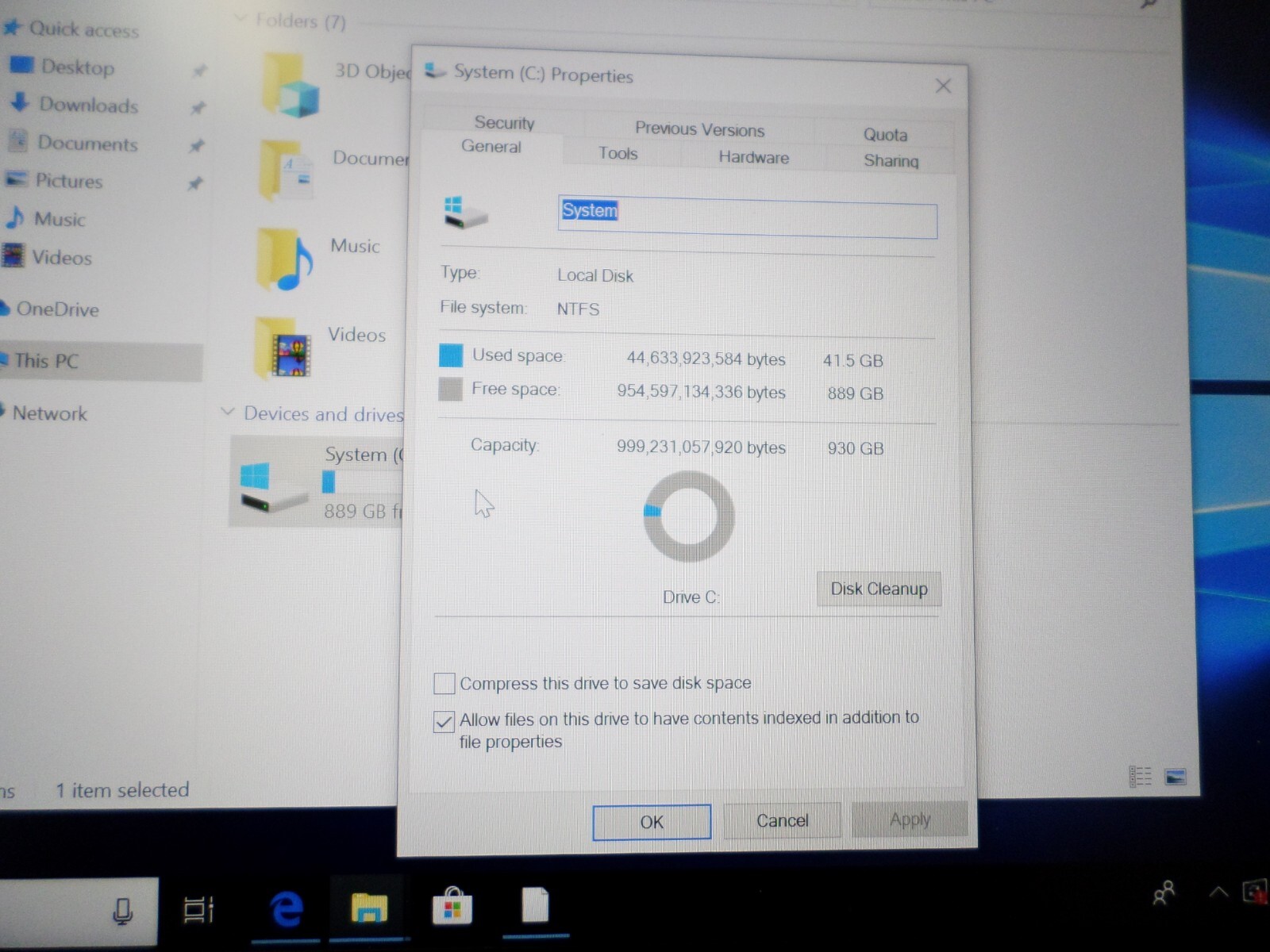Viewport: 1270px width, 952px height.
Task: Click the Disk Cleanup button
Action: click(879, 589)
